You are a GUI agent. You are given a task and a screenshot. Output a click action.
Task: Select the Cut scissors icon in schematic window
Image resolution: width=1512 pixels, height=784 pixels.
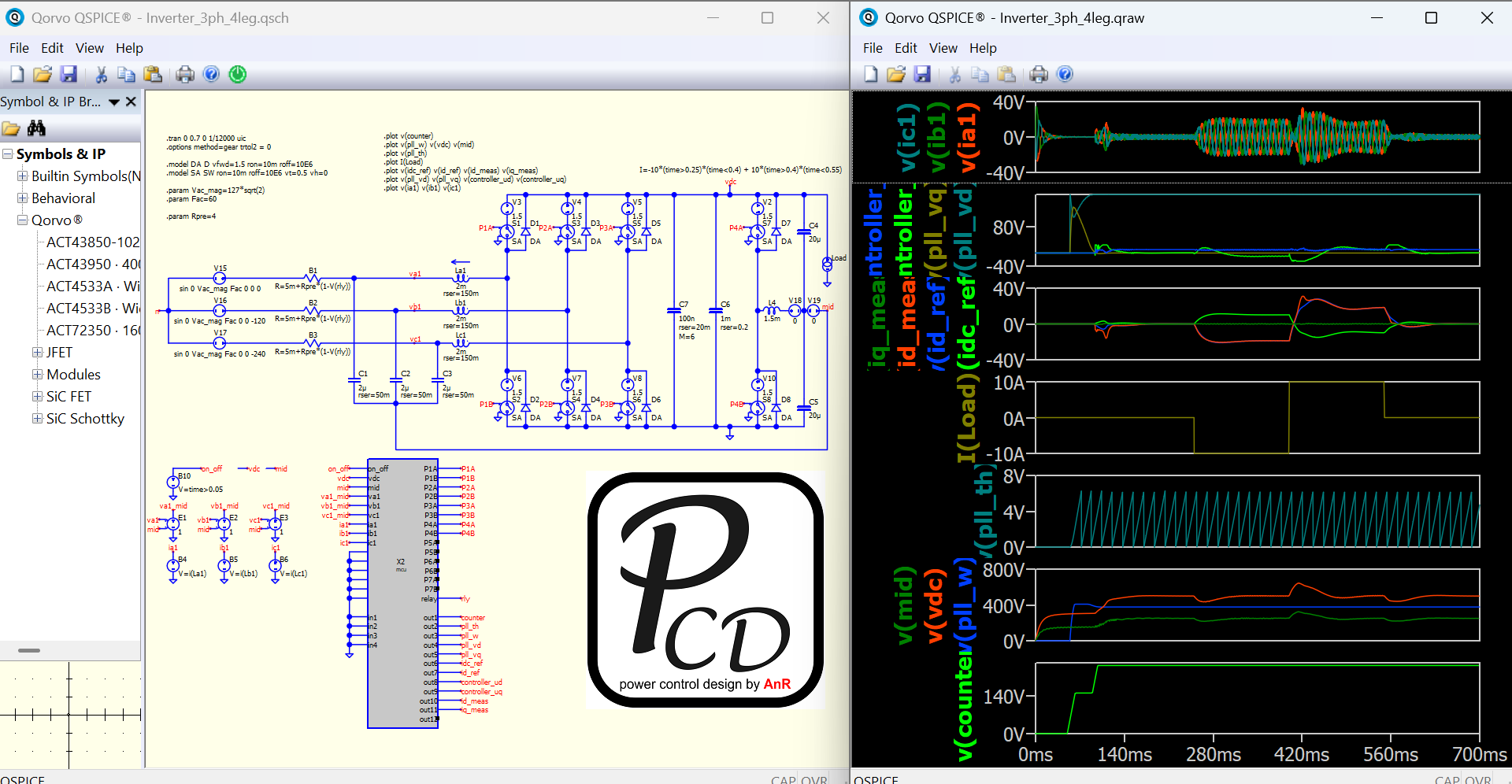click(101, 74)
